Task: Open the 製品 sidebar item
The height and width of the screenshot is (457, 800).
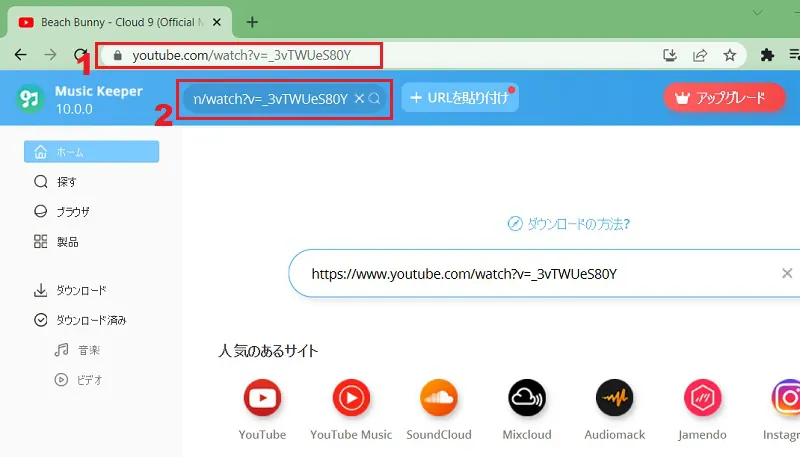Action: point(56,241)
